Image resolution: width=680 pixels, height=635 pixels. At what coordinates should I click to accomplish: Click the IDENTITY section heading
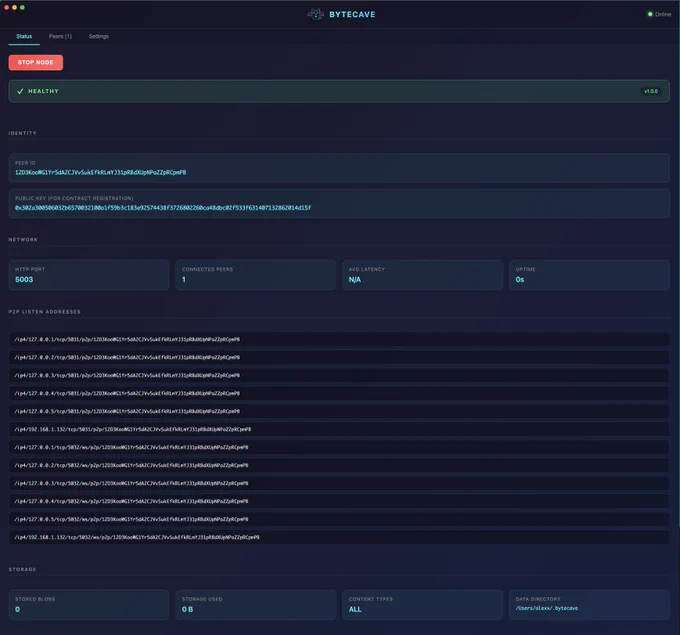[23, 133]
